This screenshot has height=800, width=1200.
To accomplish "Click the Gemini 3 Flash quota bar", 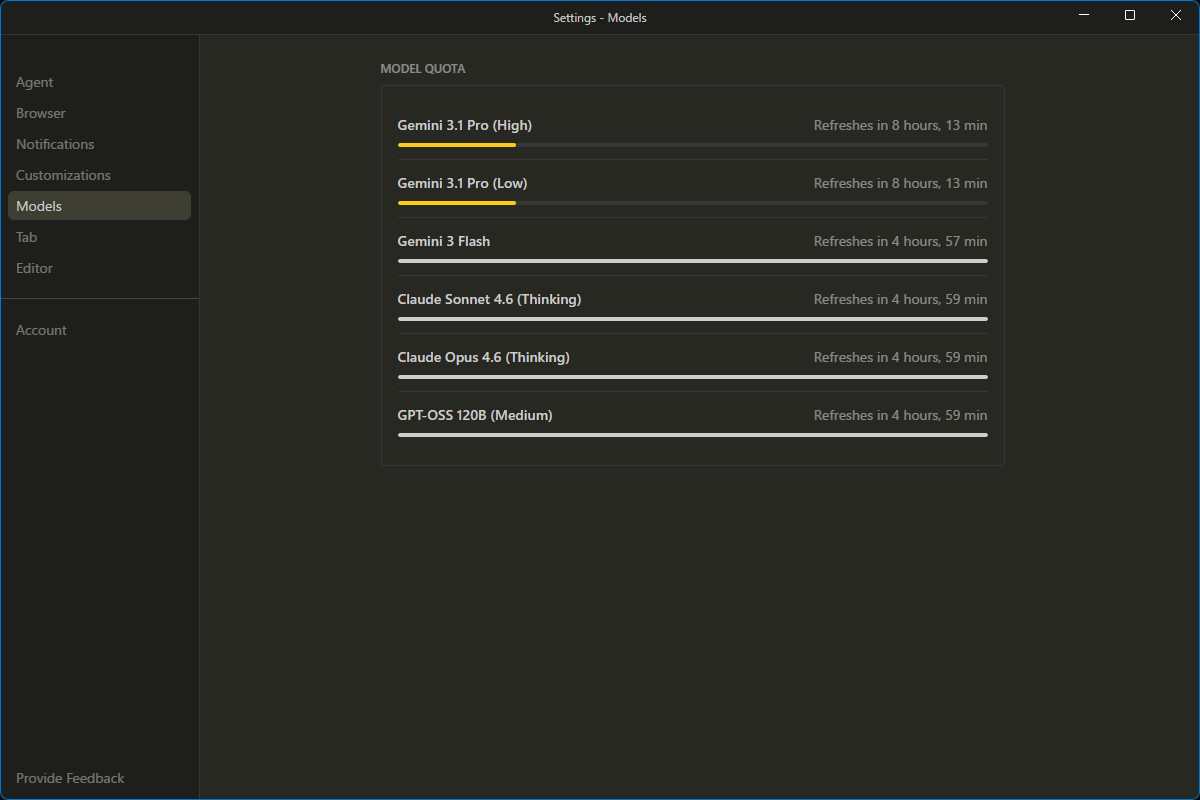I will [x=692, y=261].
